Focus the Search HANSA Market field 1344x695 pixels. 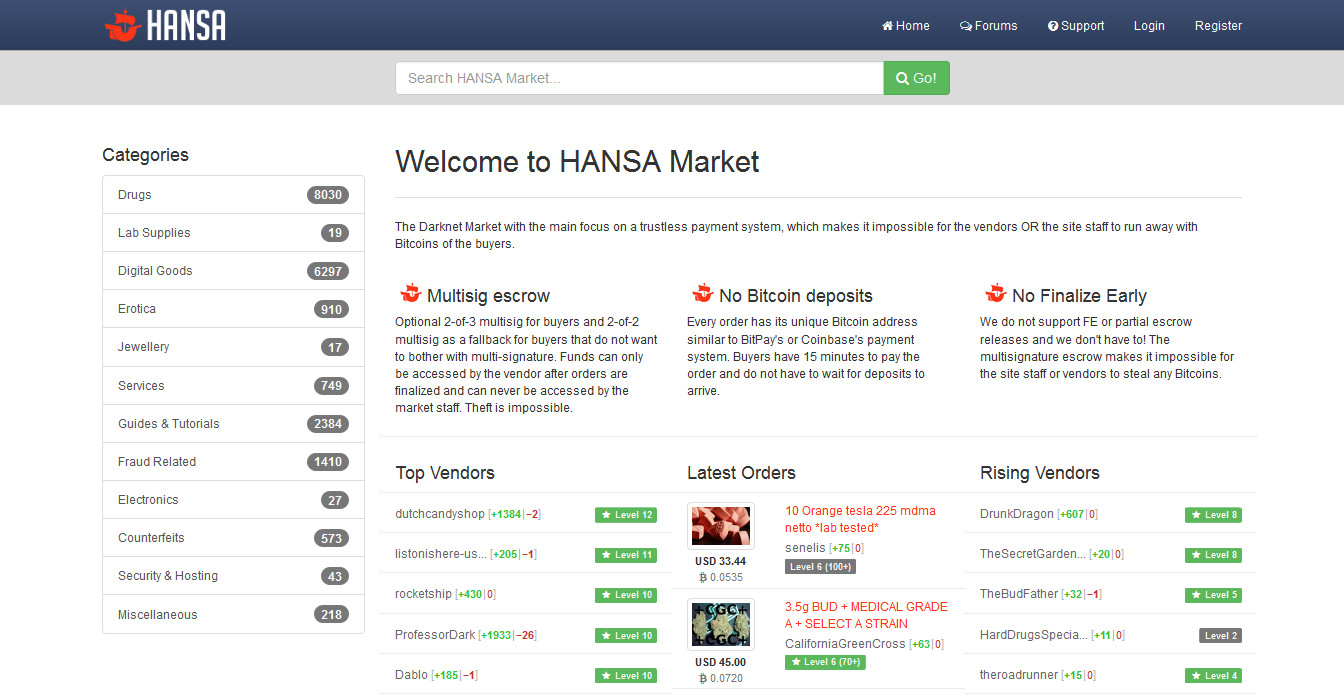click(x=639, y=78)
